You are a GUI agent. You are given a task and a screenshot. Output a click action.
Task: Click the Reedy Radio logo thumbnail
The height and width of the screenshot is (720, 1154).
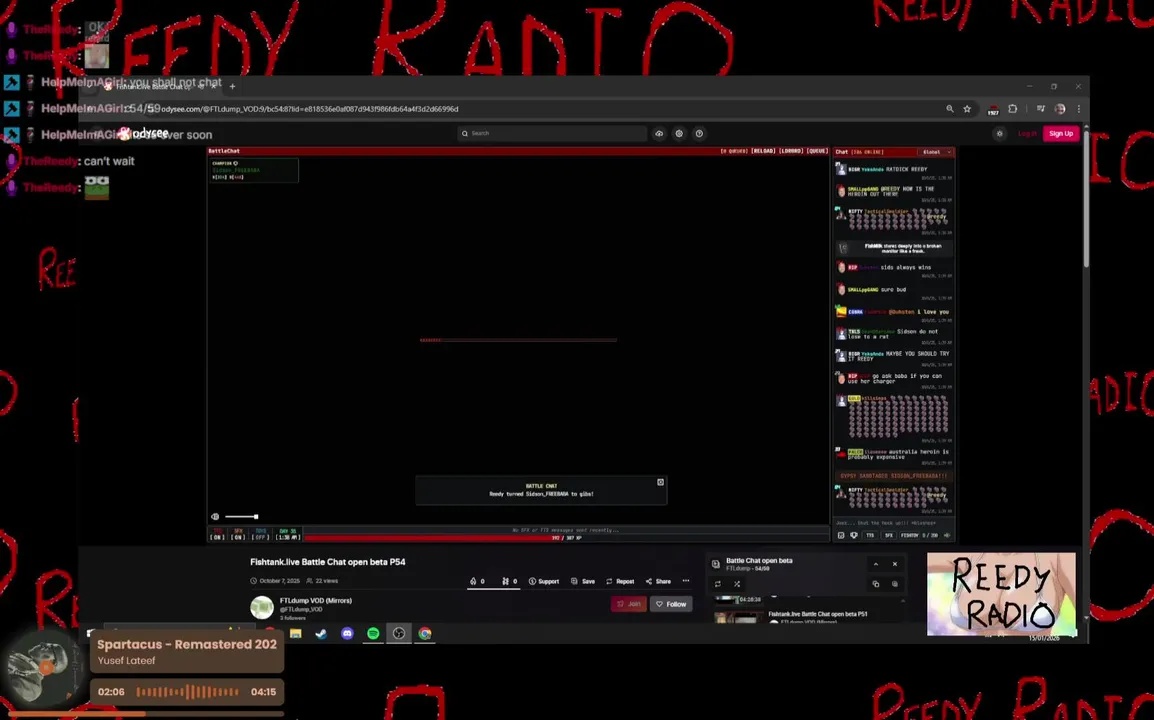pyautogui.click(x=1001, y=594)
